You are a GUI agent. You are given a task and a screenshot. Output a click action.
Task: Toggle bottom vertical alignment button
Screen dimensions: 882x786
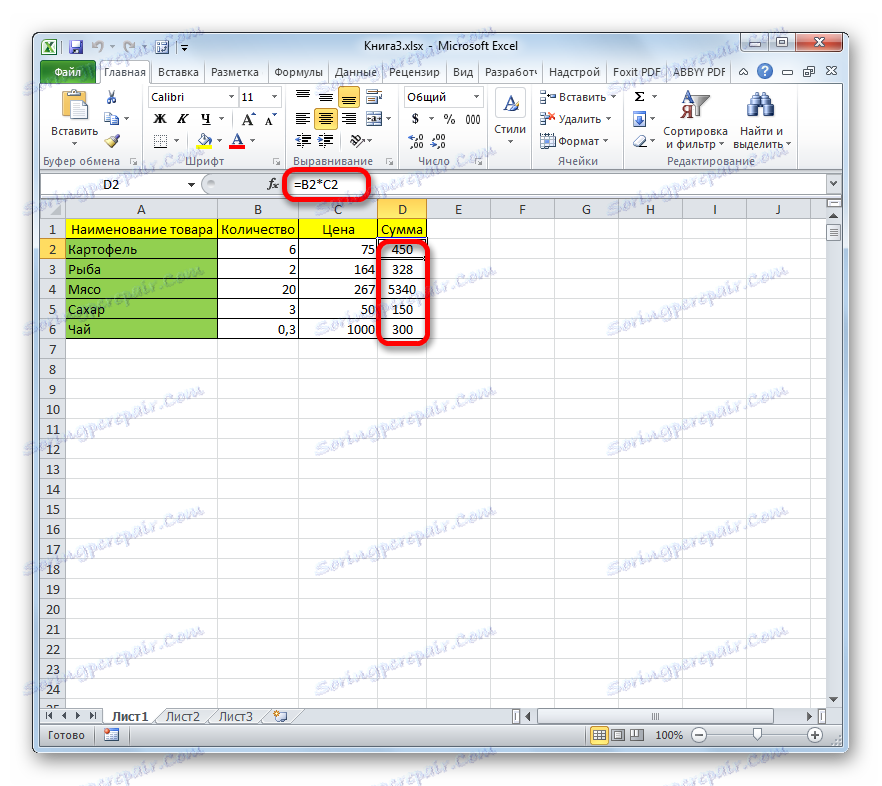coord(349,97)
